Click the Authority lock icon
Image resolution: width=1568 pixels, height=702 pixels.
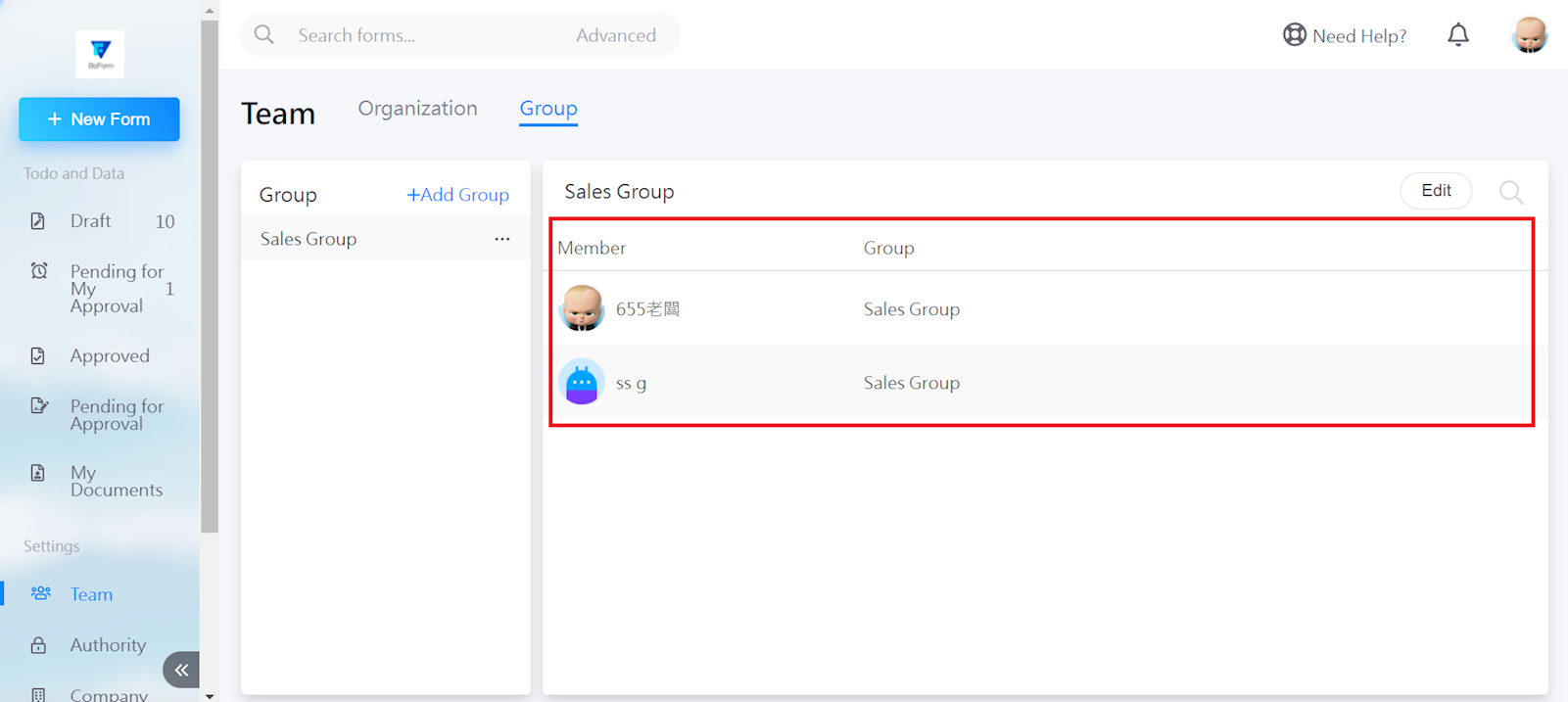pos(38,645)
